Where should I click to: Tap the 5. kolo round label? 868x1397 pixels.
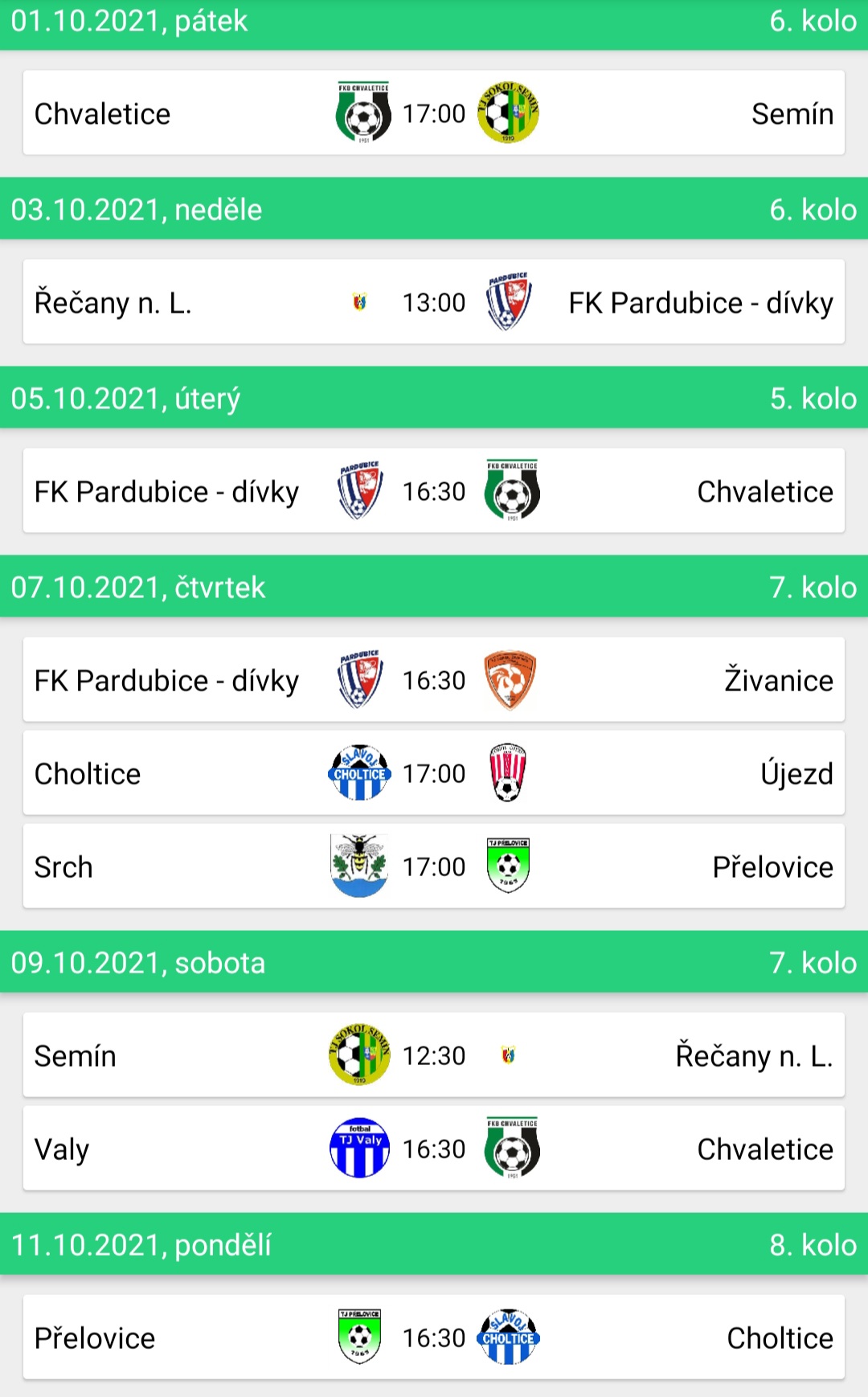coord(813,398)
